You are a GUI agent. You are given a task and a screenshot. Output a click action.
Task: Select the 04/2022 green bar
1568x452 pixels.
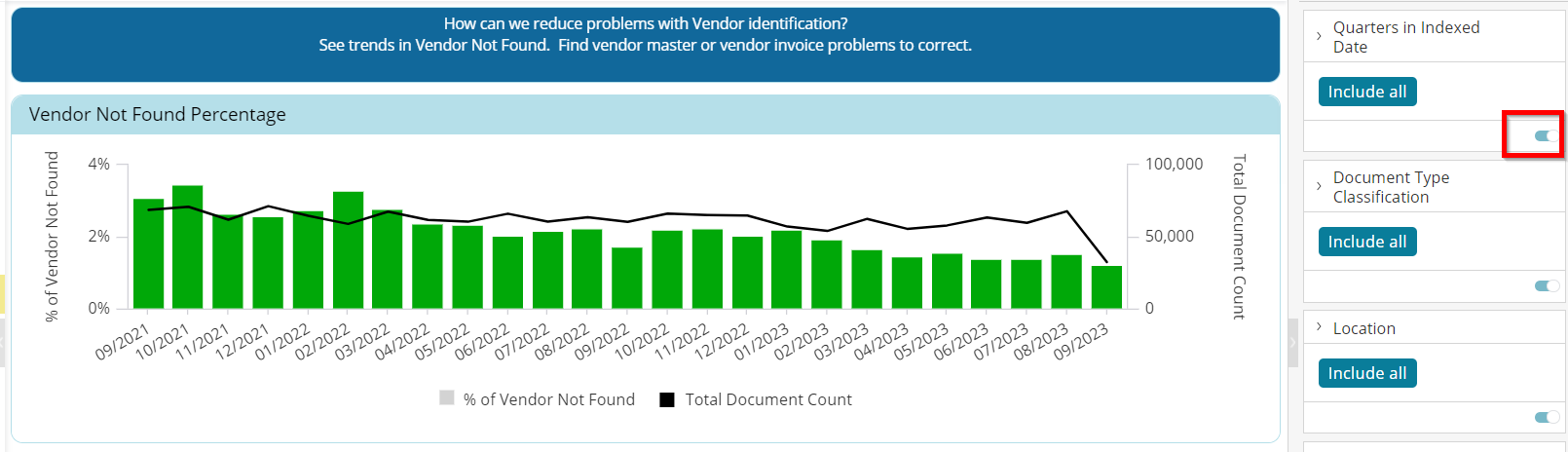[x=428, y=266]
